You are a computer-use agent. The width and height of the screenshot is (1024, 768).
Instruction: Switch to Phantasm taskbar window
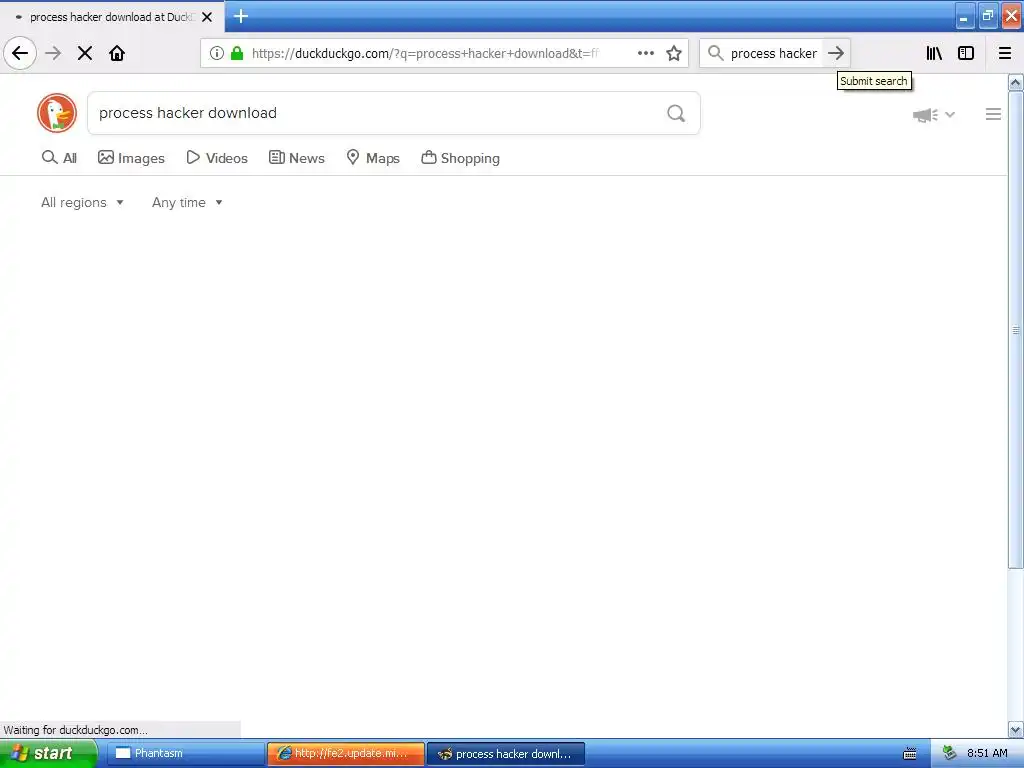(185, 753)
